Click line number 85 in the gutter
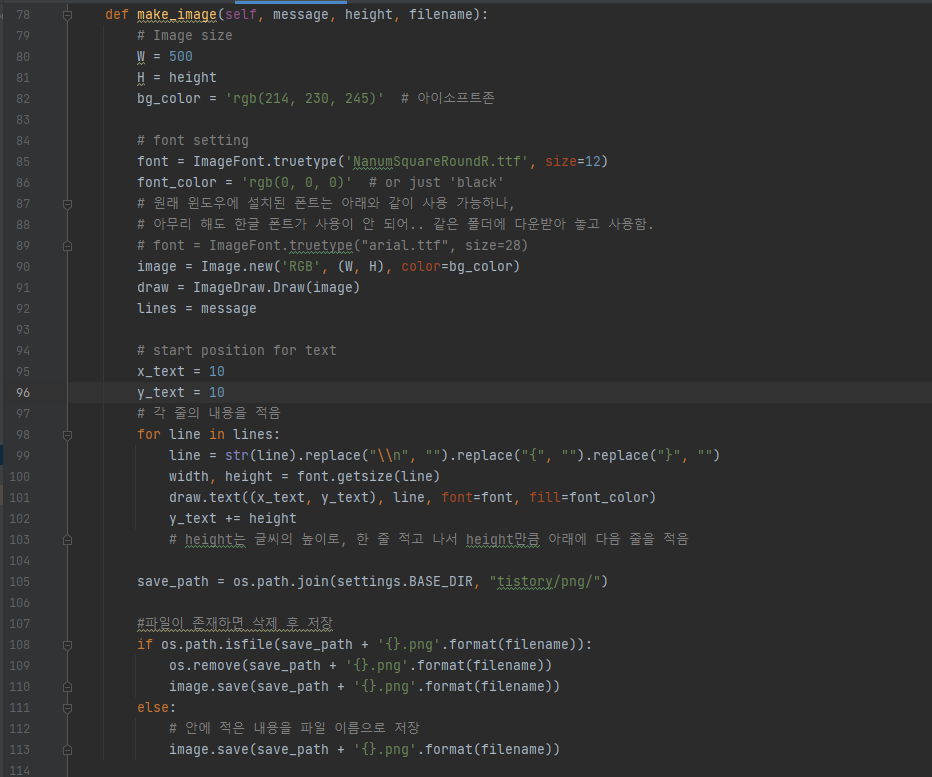 coord(23,162)
